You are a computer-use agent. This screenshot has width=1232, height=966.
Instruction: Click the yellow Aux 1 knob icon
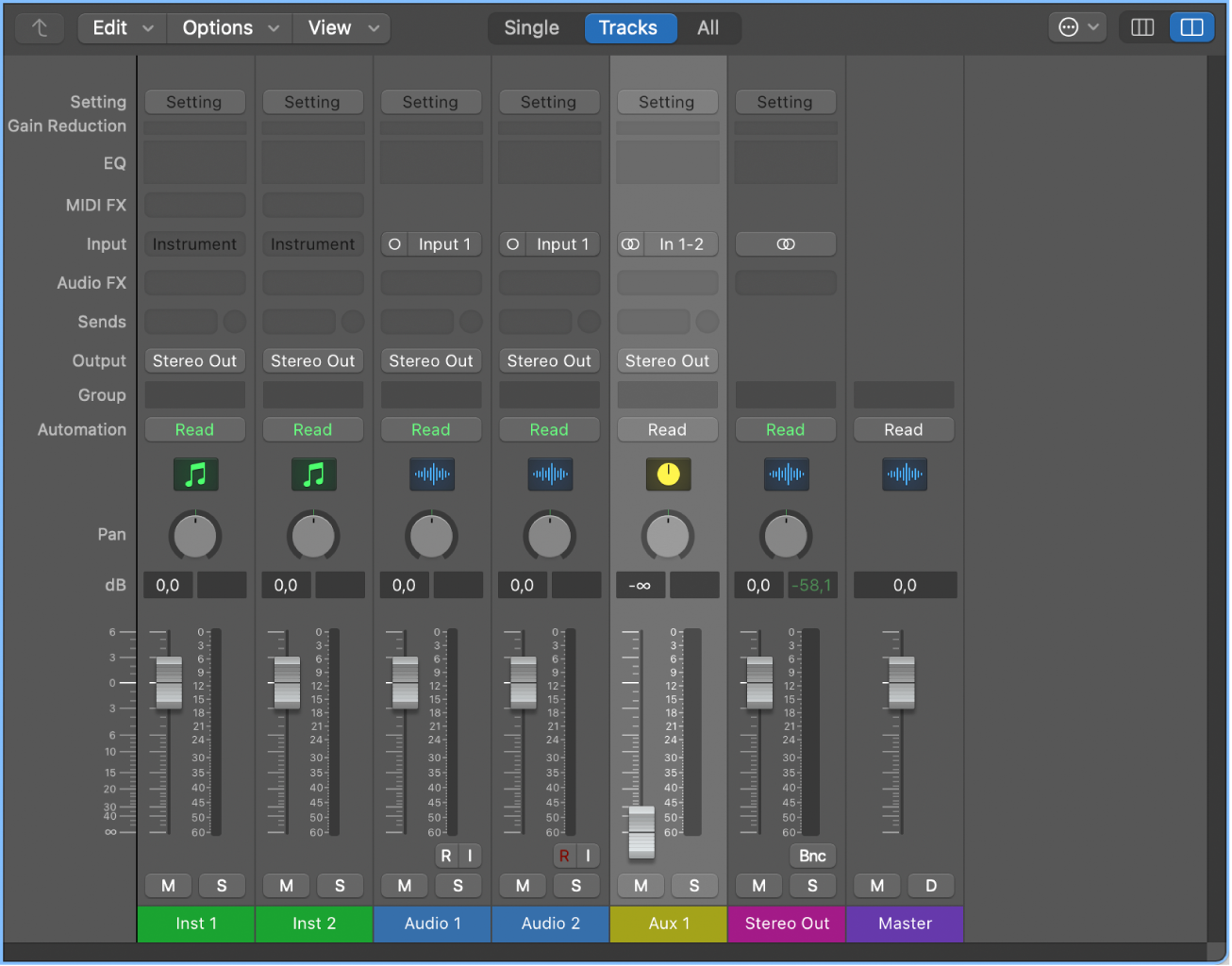[x=668, y=475]
